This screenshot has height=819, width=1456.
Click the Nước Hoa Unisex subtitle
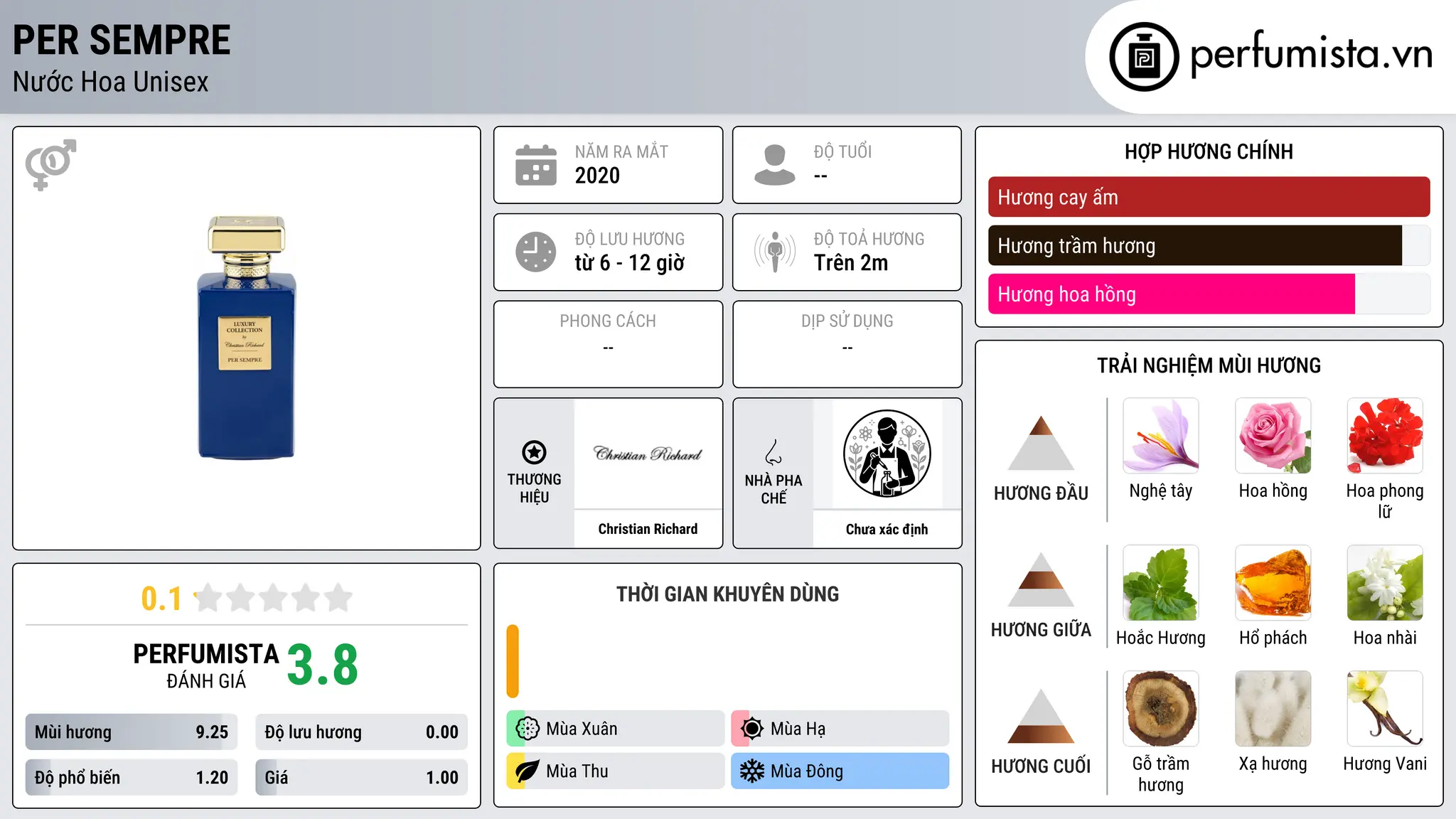tap(111, 82)
